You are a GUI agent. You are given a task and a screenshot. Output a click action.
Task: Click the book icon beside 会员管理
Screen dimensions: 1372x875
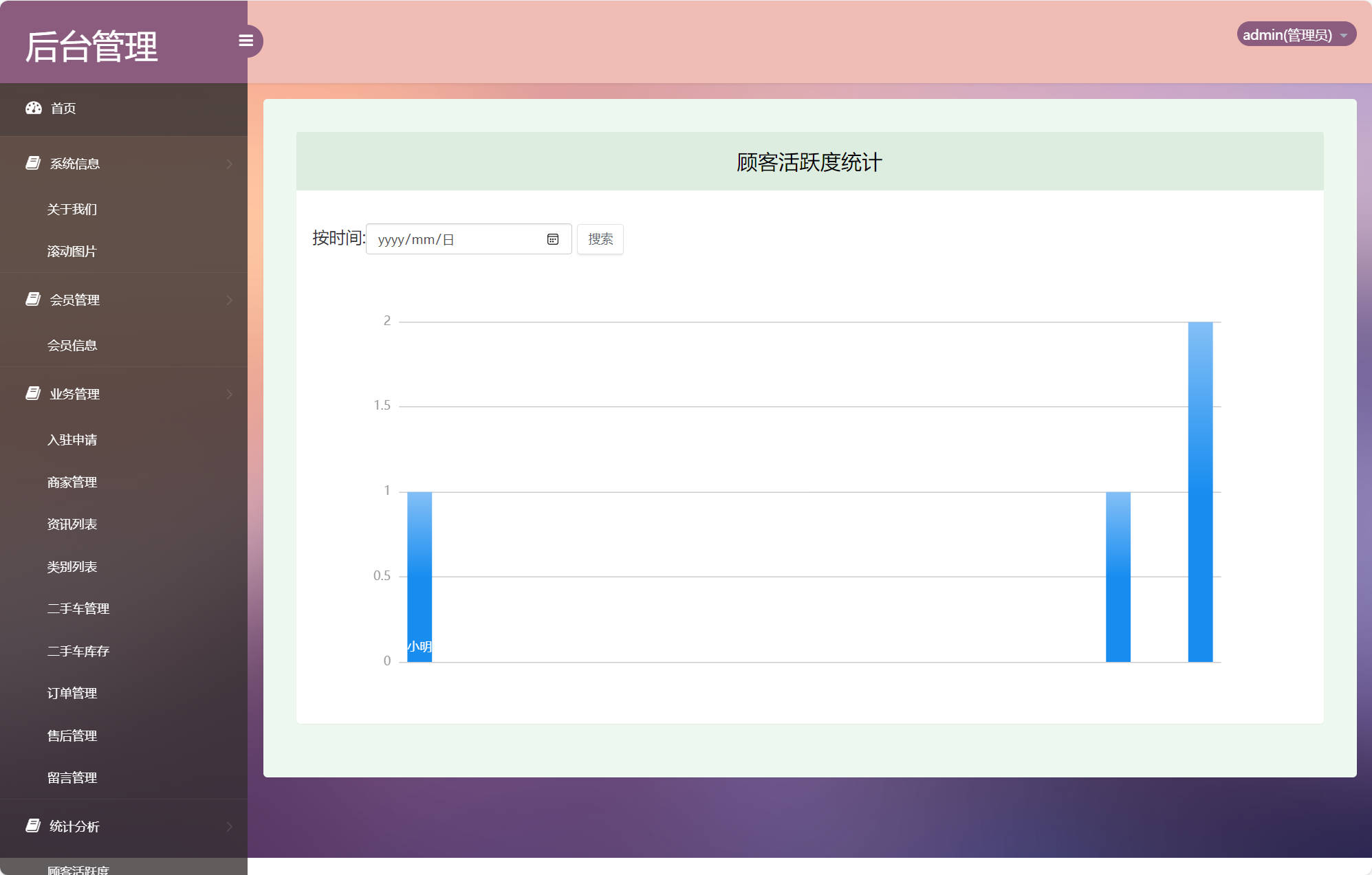tap(32, 298)
